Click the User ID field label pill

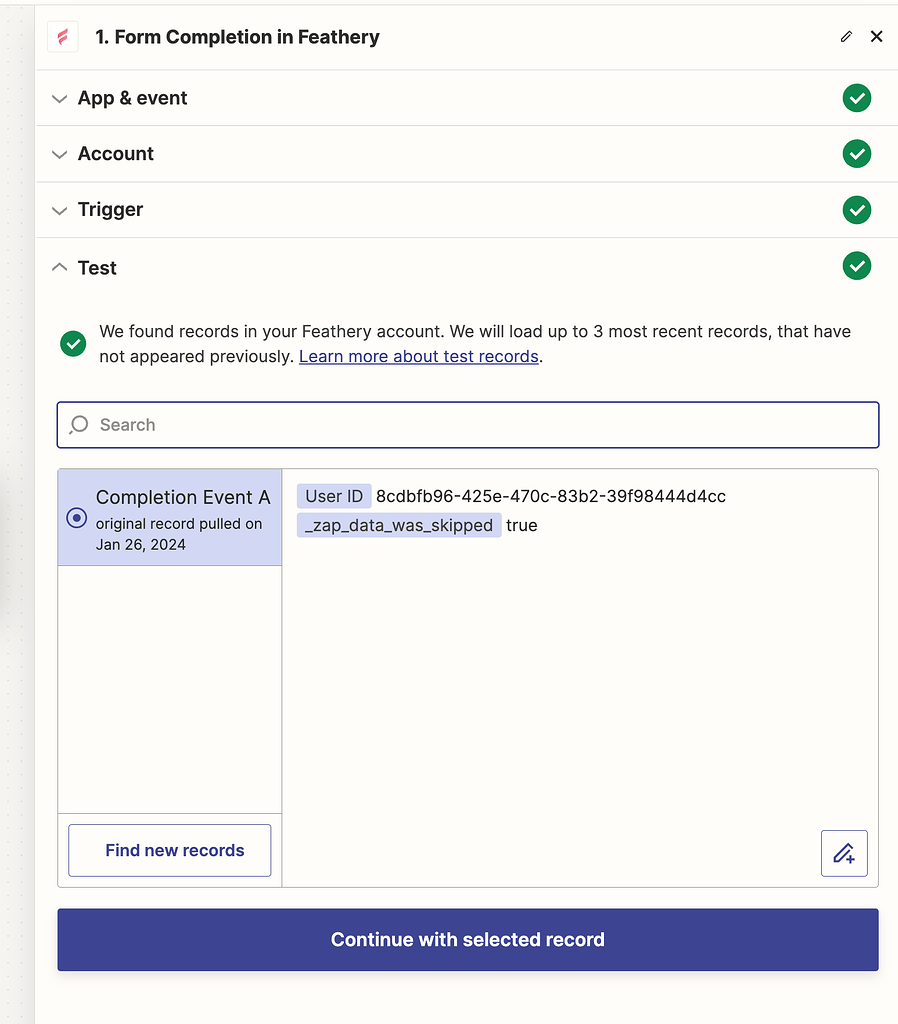[334, 496]
